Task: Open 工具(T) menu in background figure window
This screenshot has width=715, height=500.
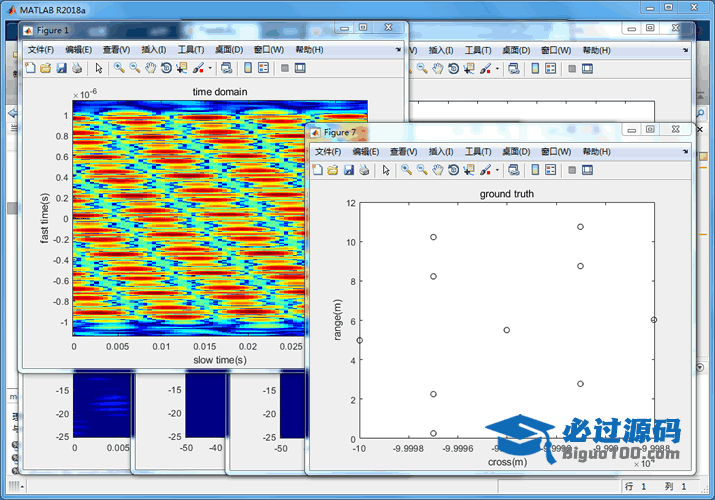Action: [478, 50]
